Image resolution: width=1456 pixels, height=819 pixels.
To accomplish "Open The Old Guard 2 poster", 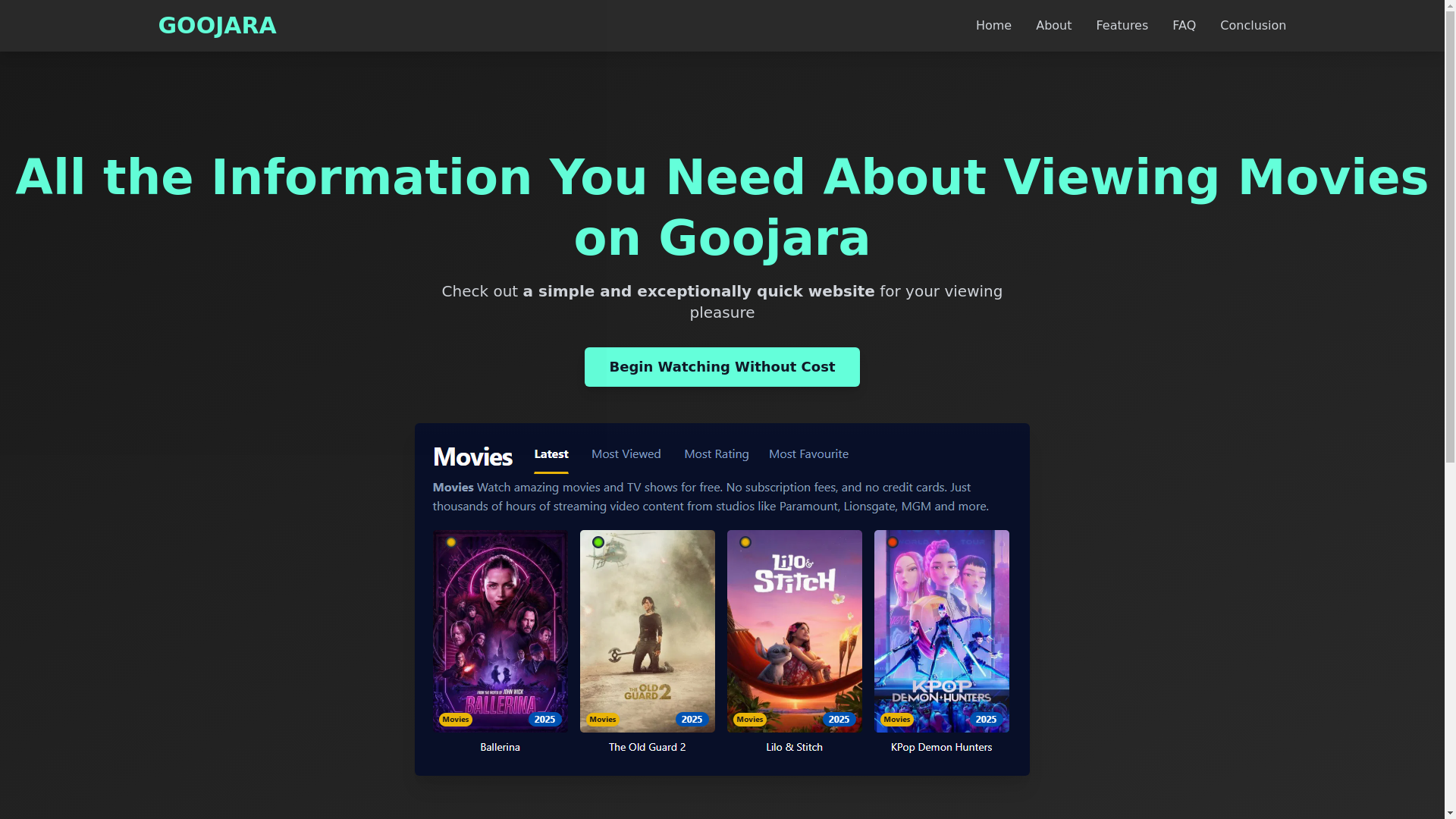I will (648, 631).
